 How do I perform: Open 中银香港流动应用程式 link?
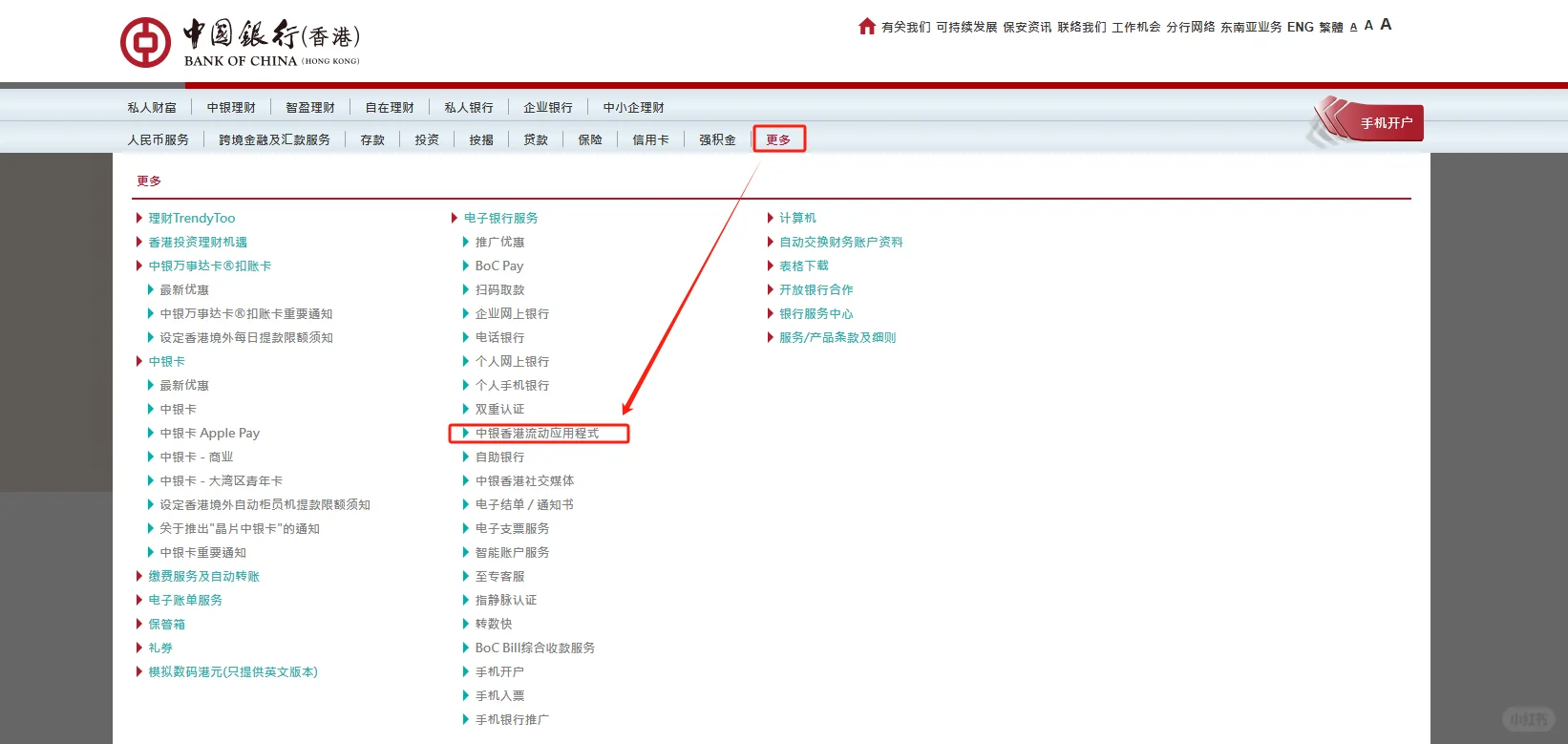pos(537,434)
